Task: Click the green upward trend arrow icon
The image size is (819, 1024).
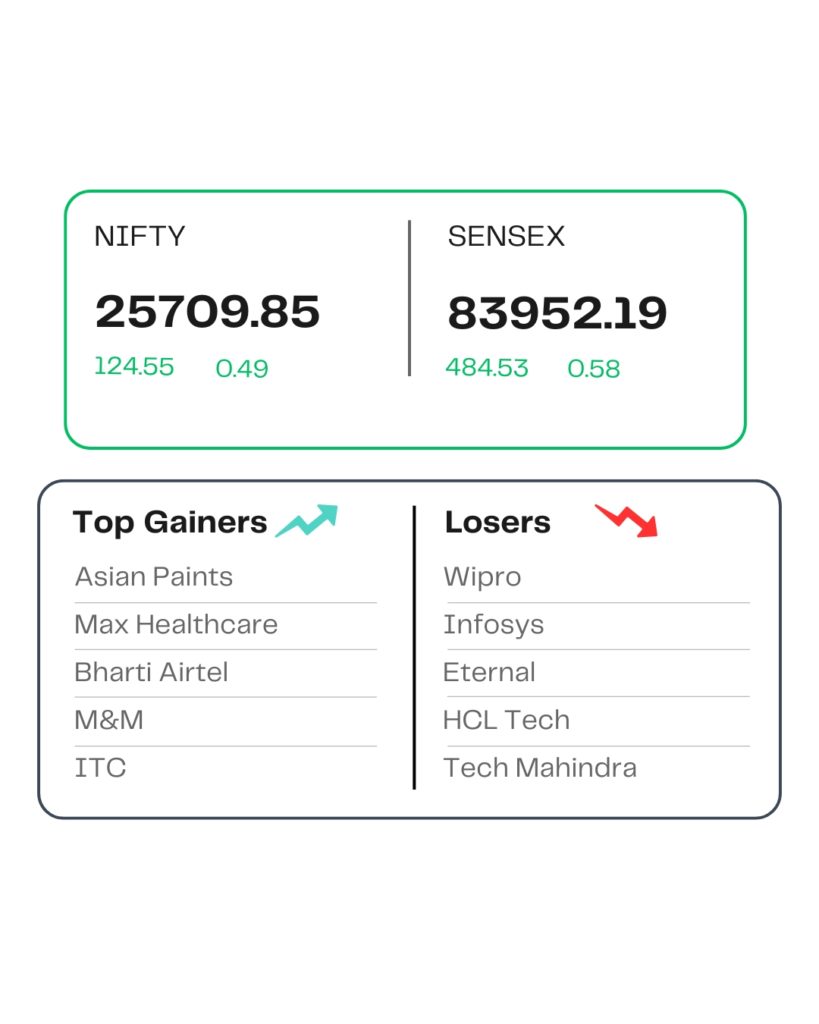Action: pyautogui.click(x=307, y=521)
